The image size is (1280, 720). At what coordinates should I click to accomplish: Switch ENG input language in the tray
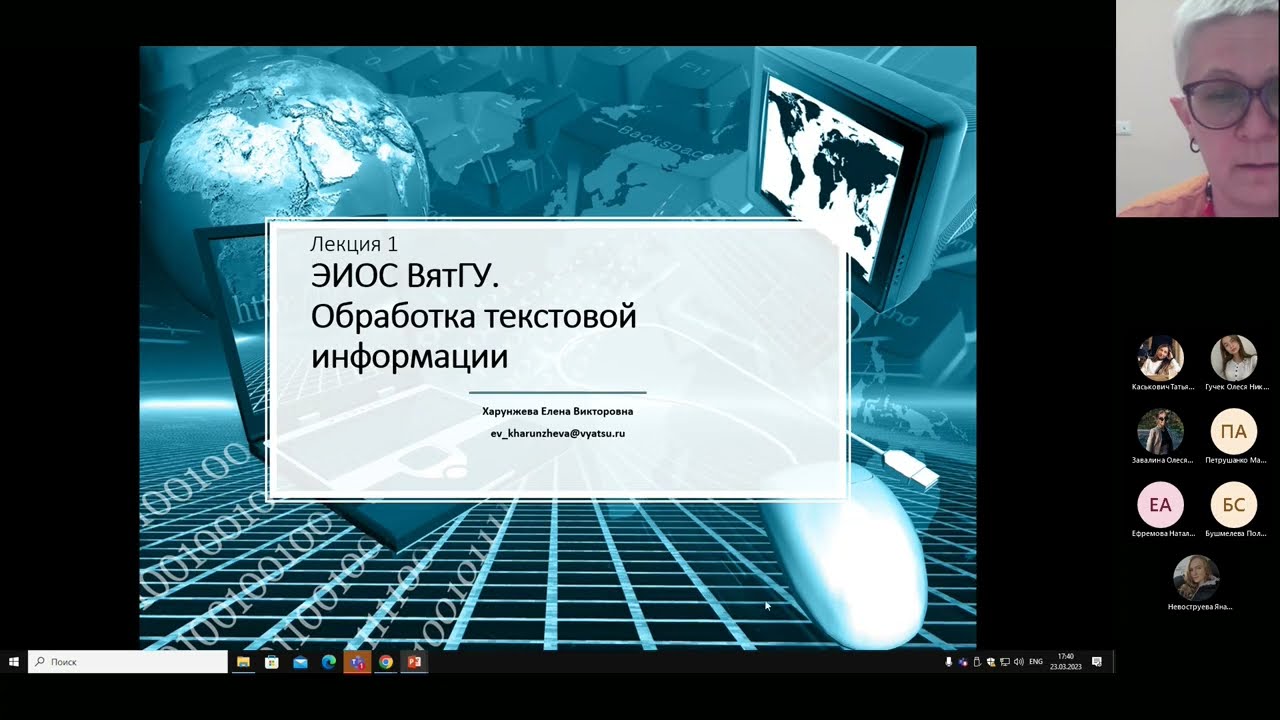(x=1036, y=662)
